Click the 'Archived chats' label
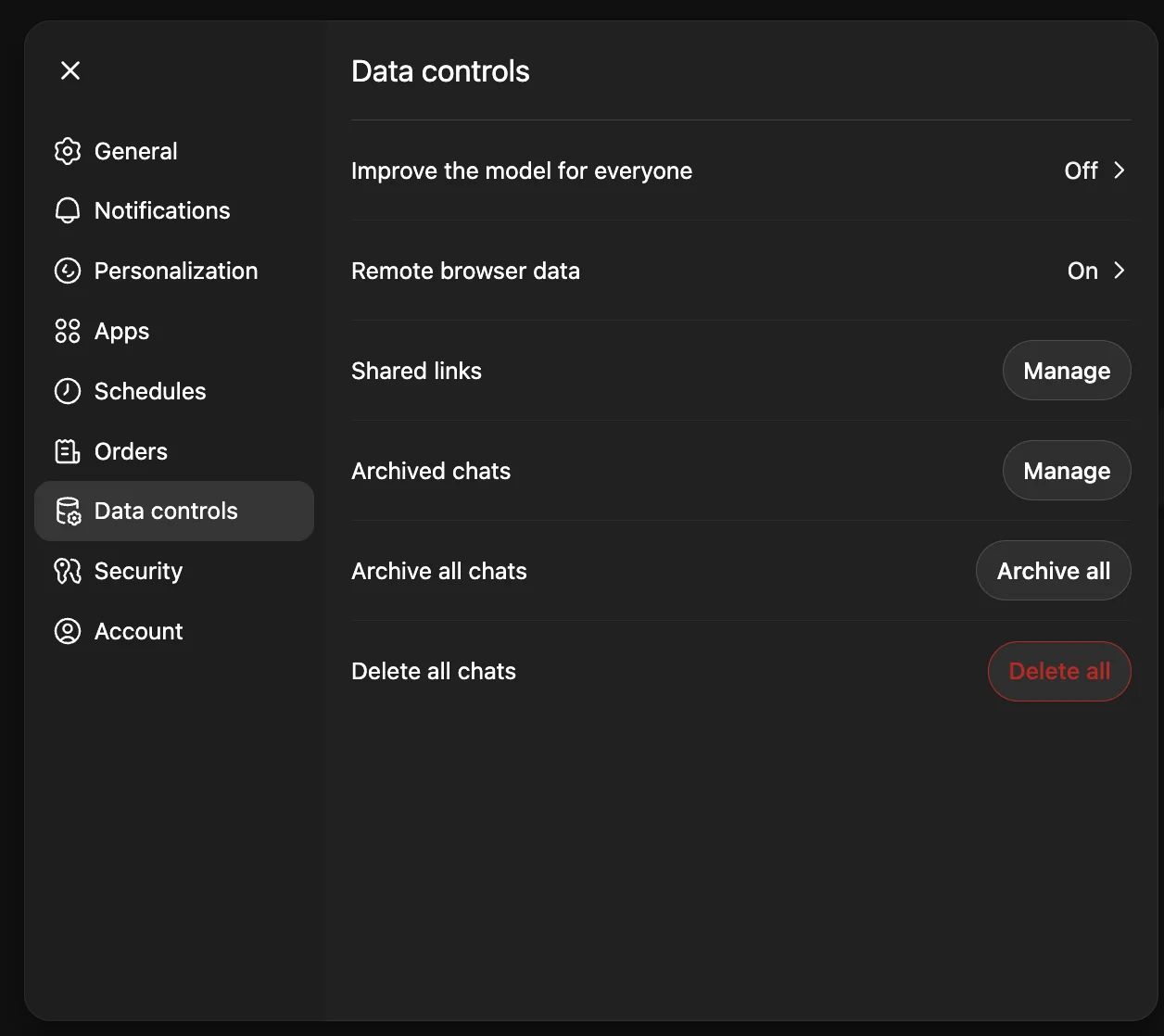 (431, 471)
